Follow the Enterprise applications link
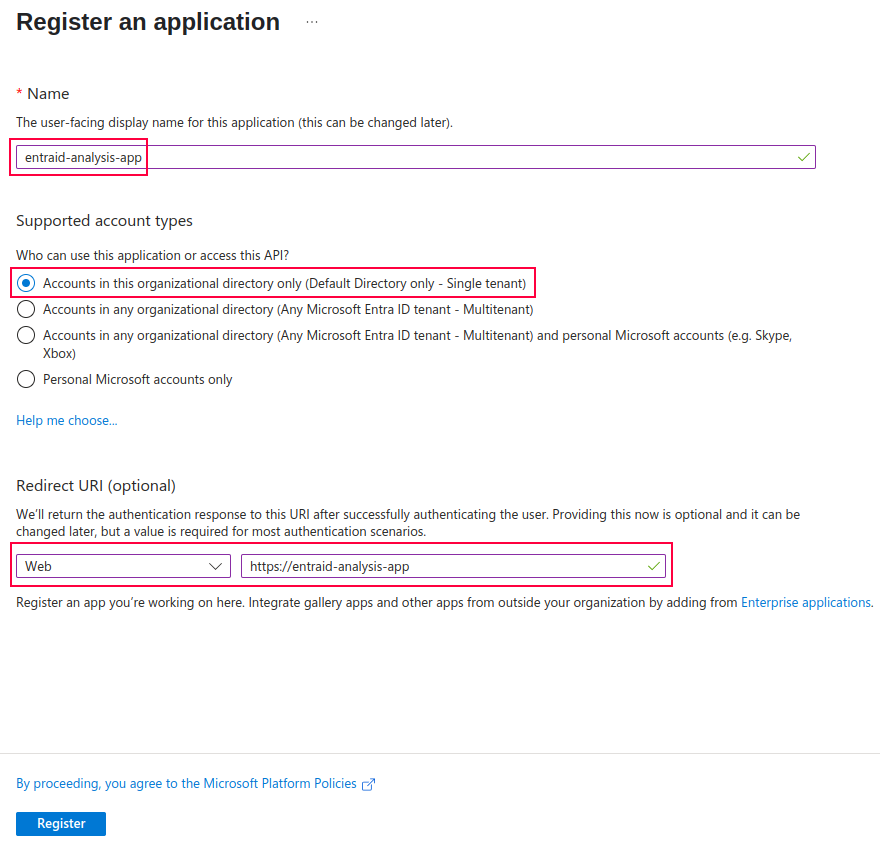Viewport: 880px width, 841px height. tap(805, 602)
